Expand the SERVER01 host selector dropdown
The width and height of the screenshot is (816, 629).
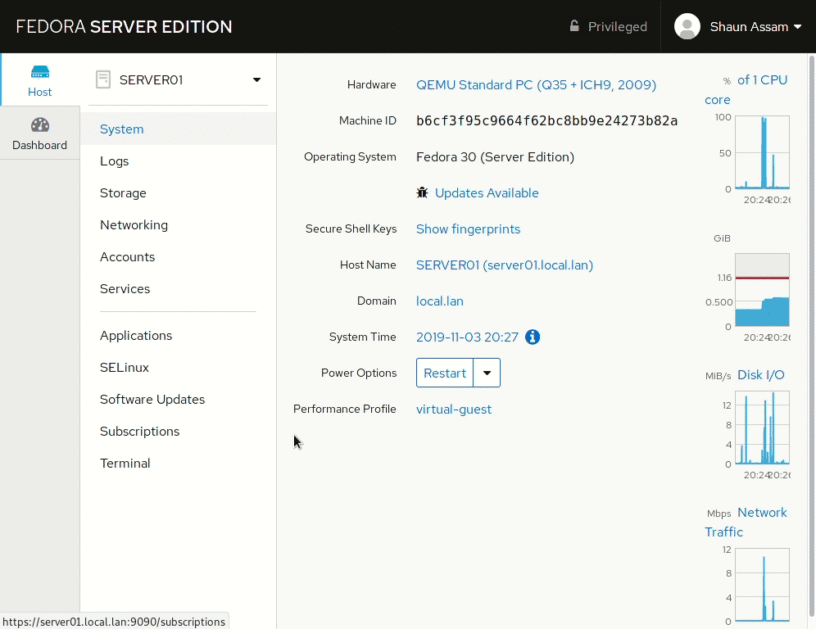256,80
